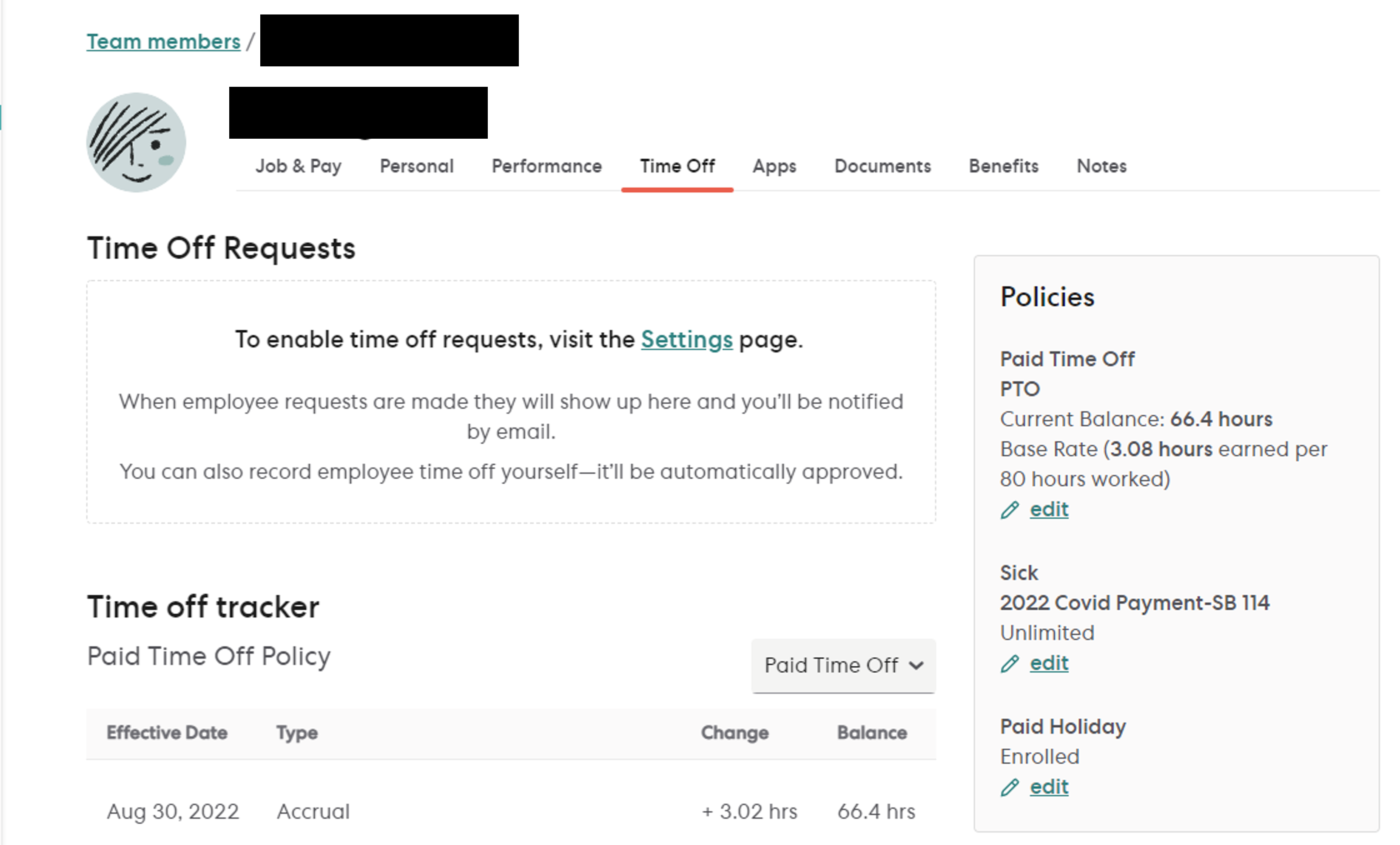Expand the policy selector chevron

tap(916, 665)
